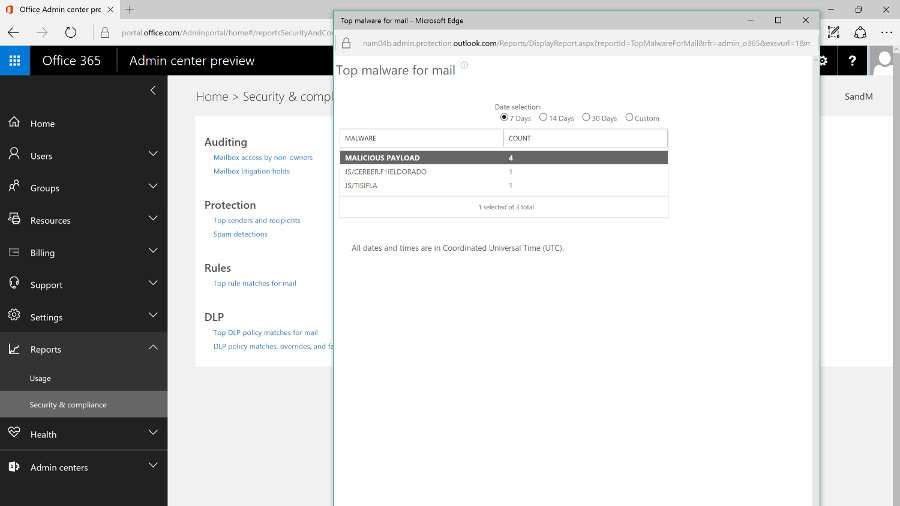Click the browser forward arrow

click(x=42, y=32)
